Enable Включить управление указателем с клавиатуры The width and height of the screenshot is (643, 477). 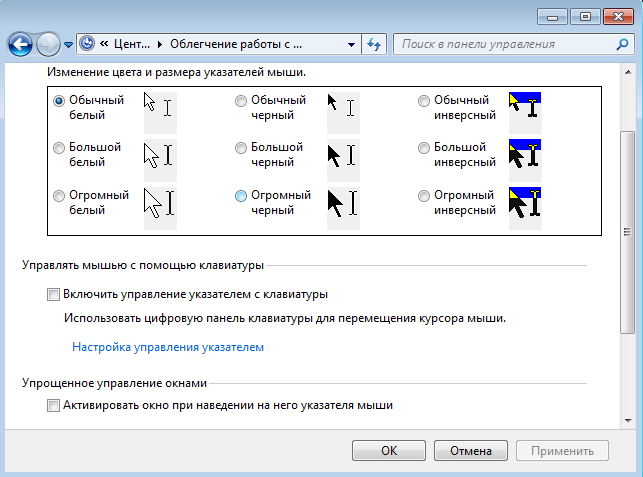click(x=53, y=294)
